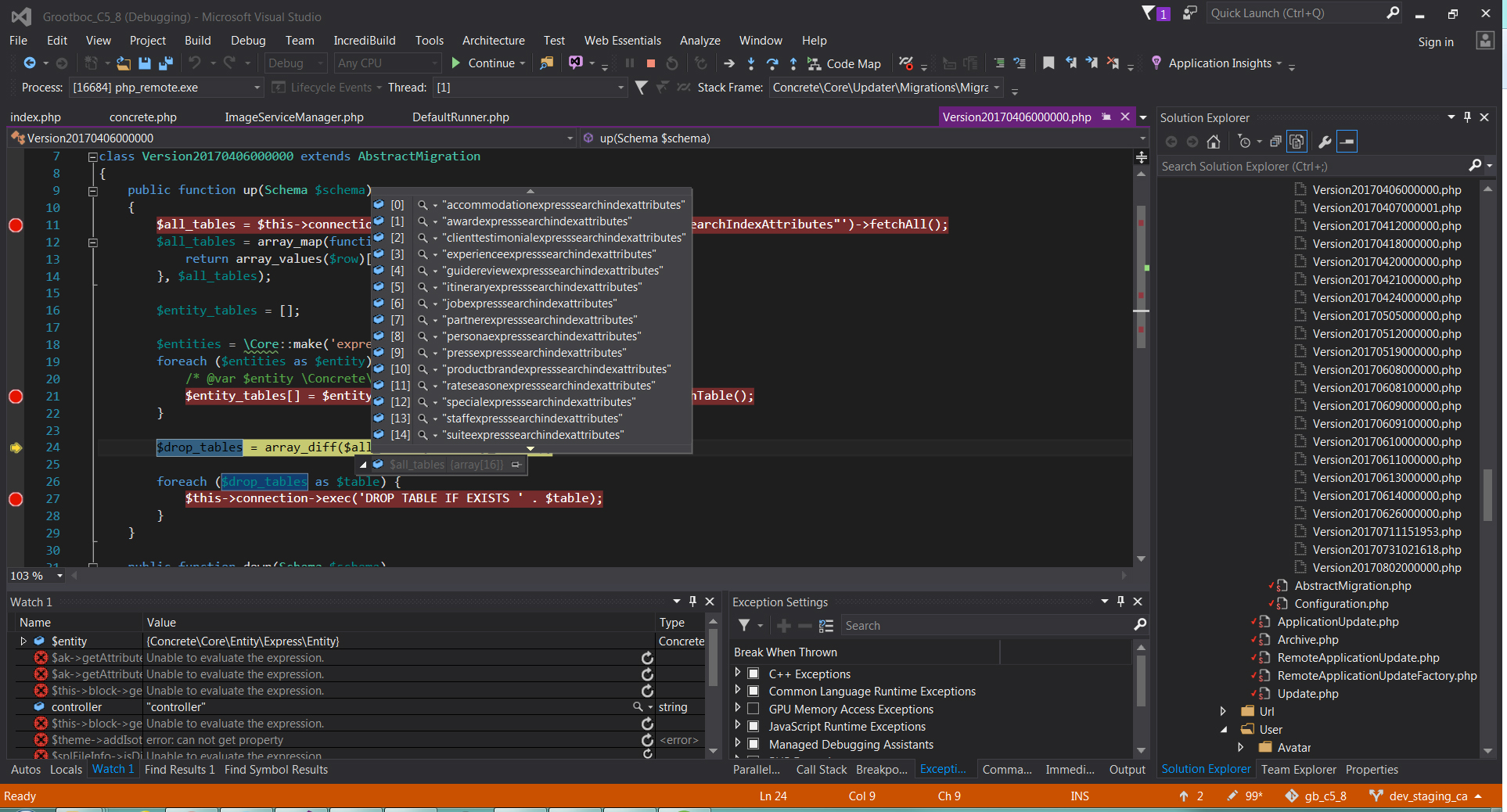Viewport: 1507px width, 812px height.
Task: Click the Home icon in Solution Explorer
Action: tap(1214, 142)
